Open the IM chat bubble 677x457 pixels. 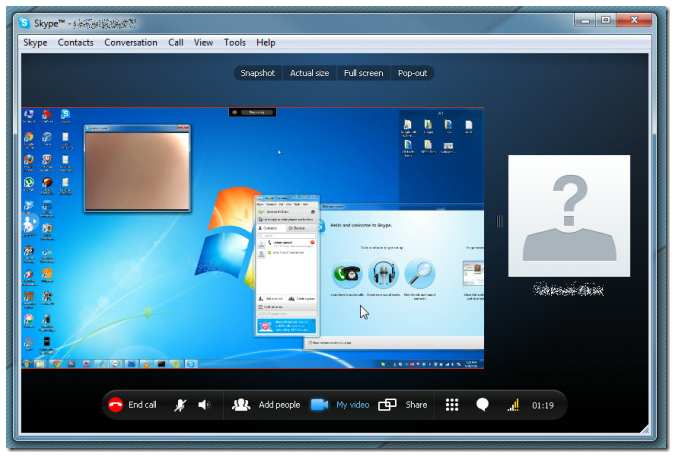pos(482,405)
